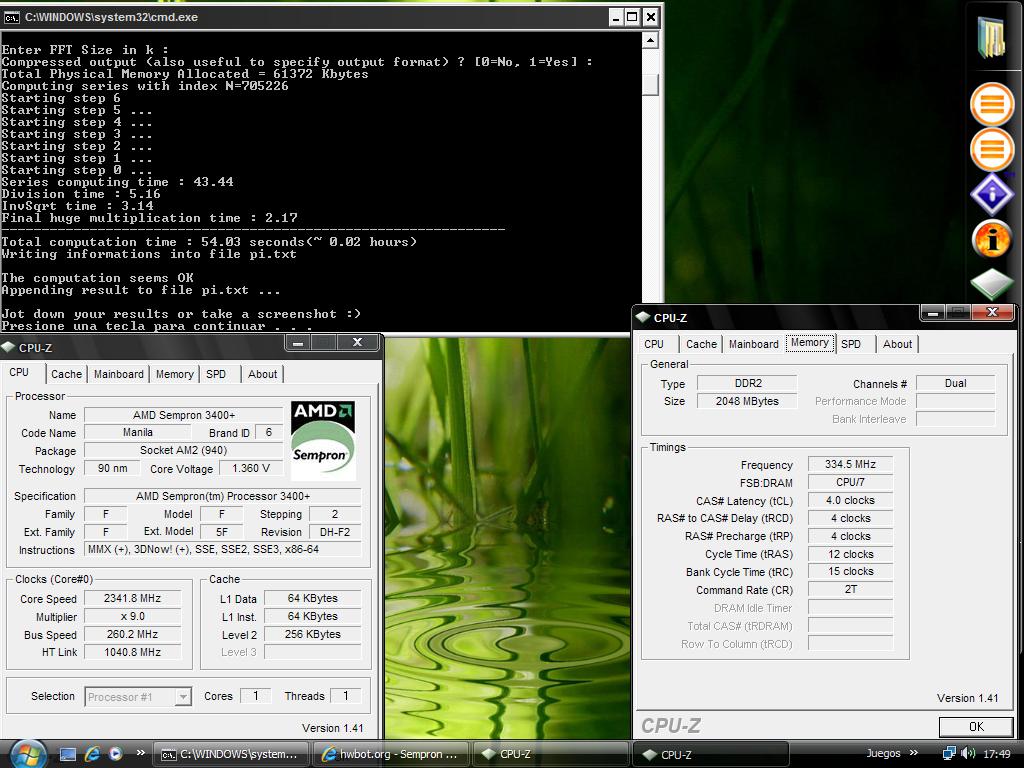
Task: Open SPD tab in right CPU-Z window
Action: coord(851,344)
